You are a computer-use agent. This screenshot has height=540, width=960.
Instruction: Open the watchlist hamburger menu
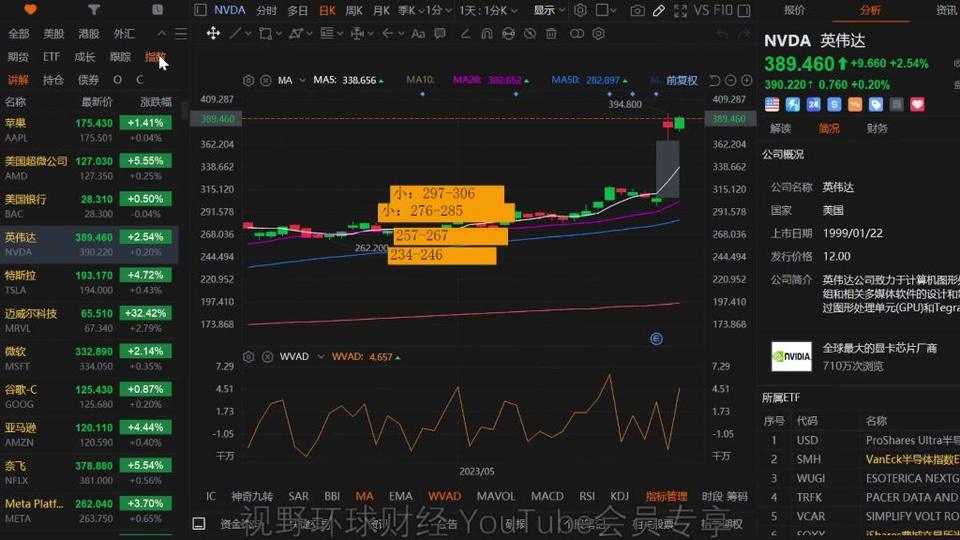(181, 34)
